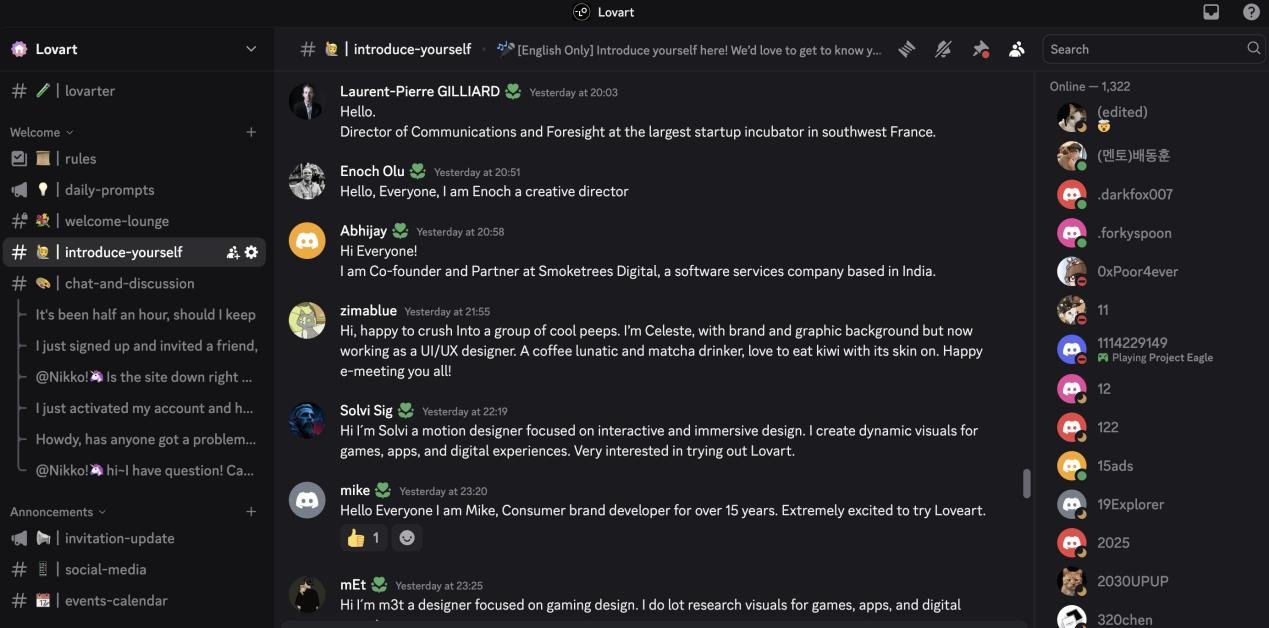Click the help question mark icon
Image resolution: width=1269 pixels, height=628 pixels.
coord(1251,12)
